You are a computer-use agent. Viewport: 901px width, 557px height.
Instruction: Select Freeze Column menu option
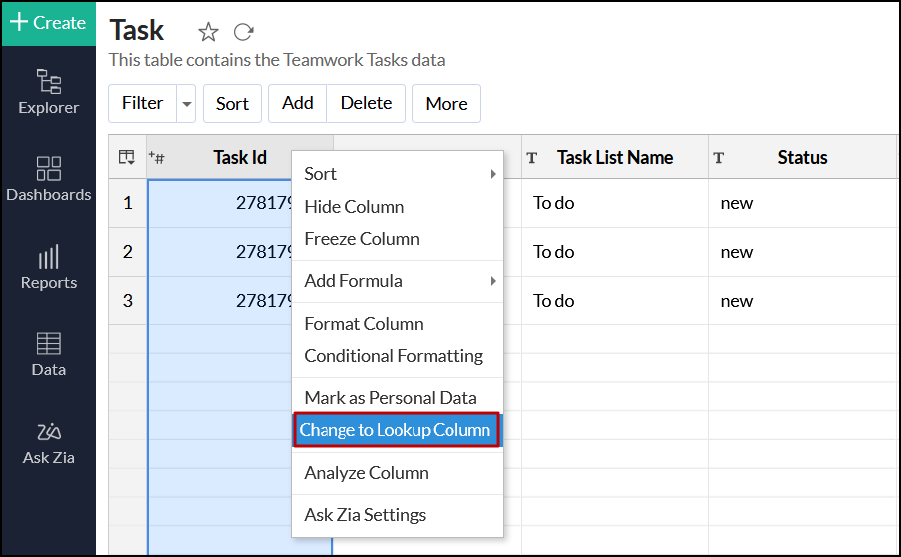point(361,239)
